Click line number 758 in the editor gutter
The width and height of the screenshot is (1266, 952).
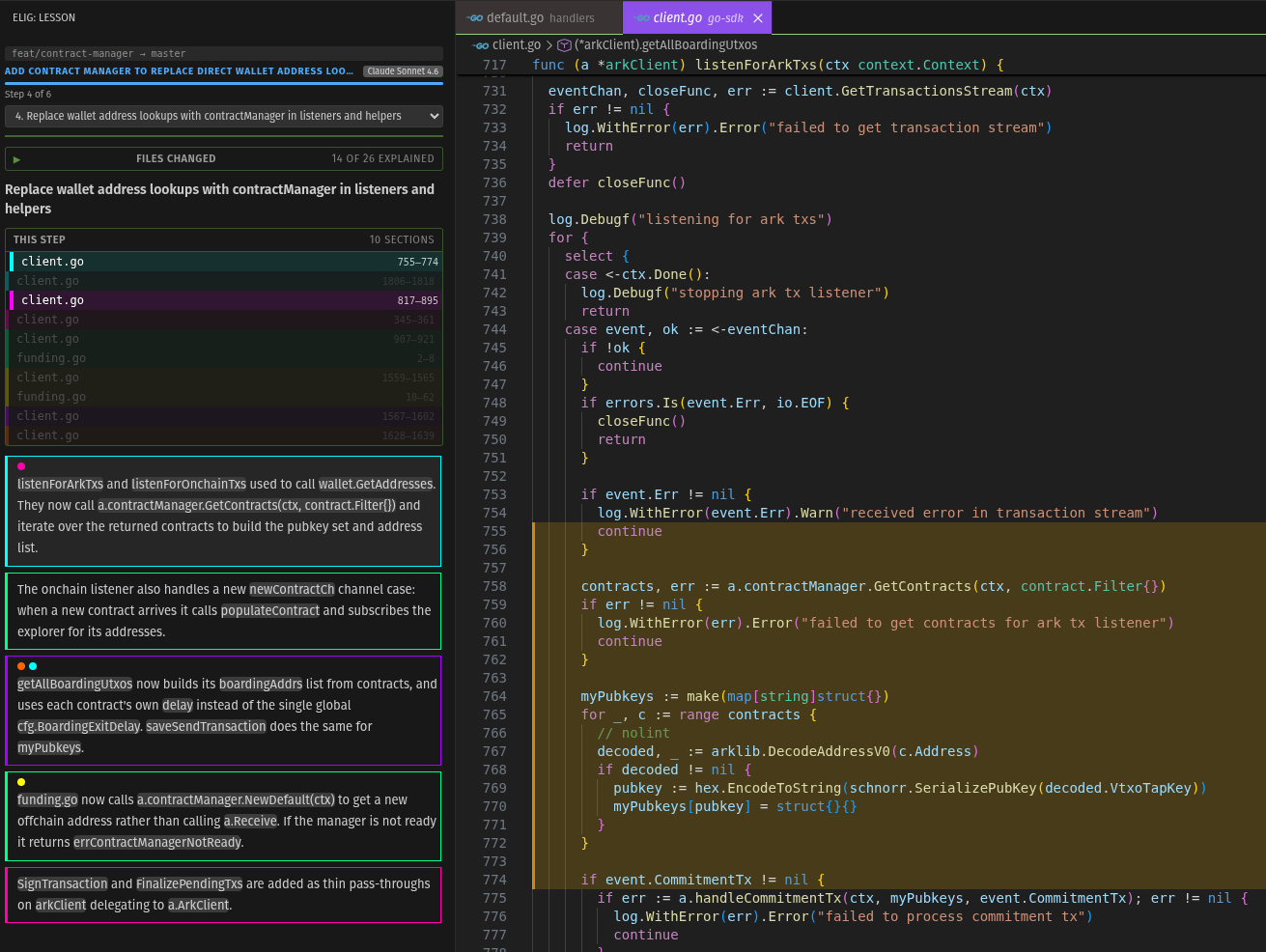click(x=494, y=586)
